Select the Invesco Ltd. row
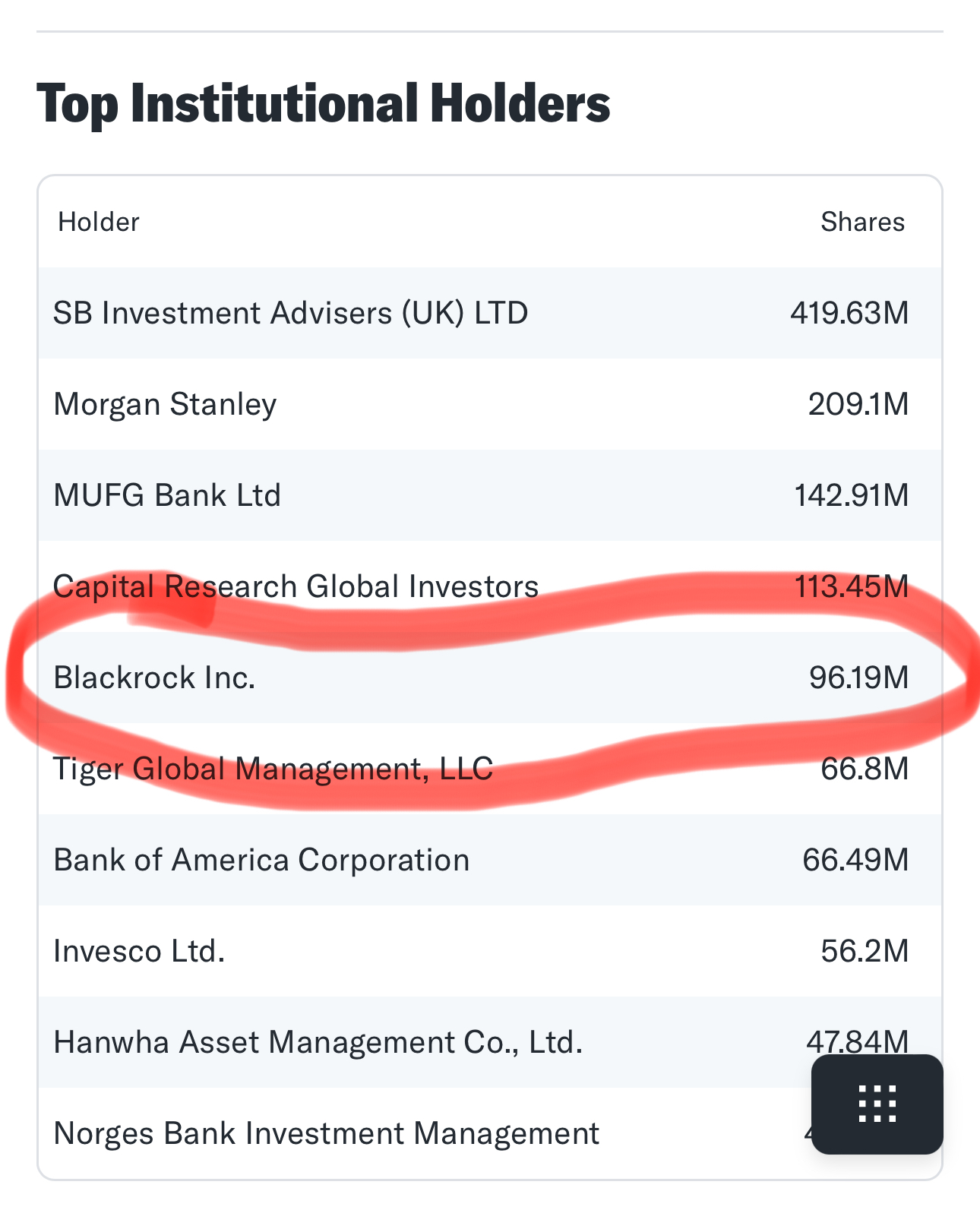 pos(490,951)
